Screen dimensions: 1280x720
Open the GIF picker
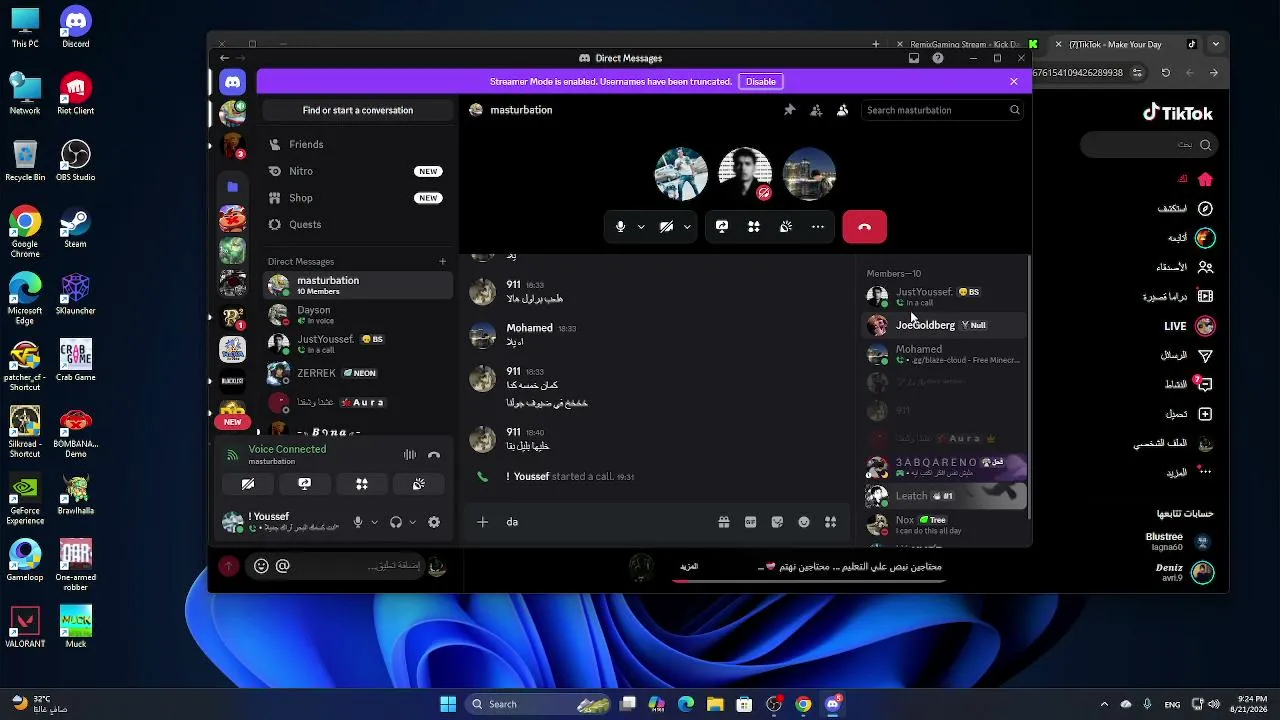pyautogui.click(x=750, y=522)
